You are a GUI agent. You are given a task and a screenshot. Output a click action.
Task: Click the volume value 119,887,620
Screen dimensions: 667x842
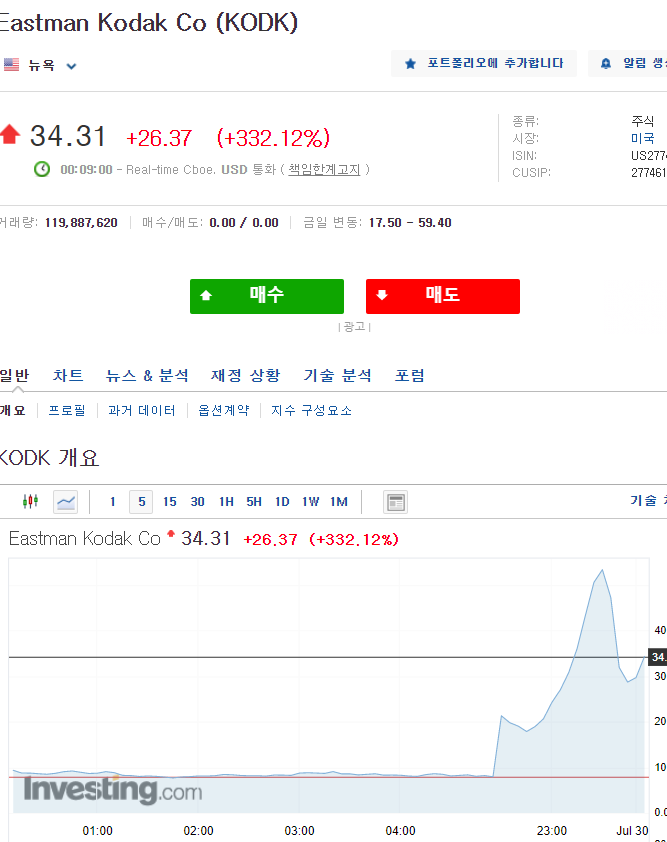pos(81,223)
